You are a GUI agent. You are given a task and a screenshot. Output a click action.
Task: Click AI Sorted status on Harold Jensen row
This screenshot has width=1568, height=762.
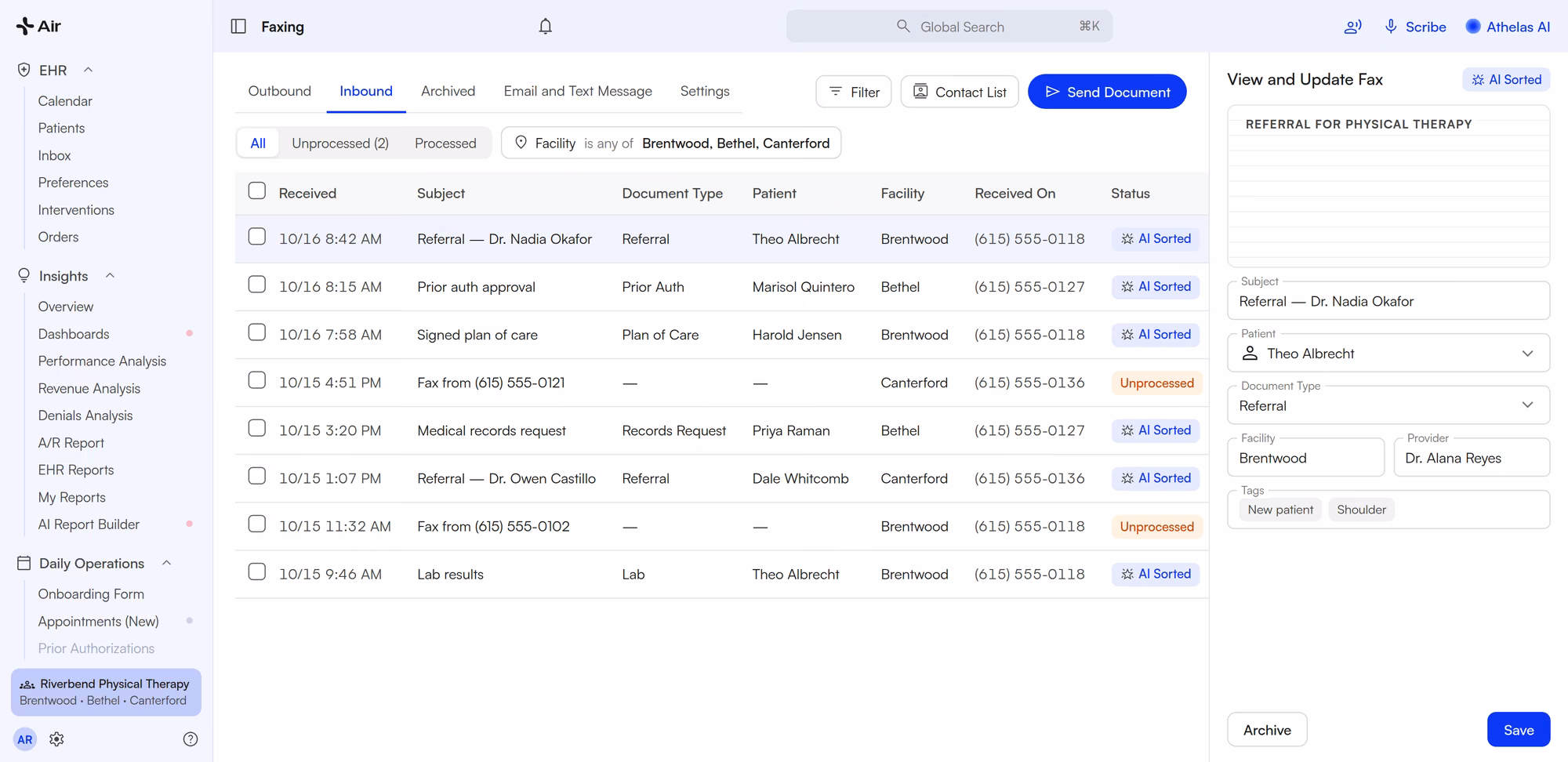tap(1156, 335)
